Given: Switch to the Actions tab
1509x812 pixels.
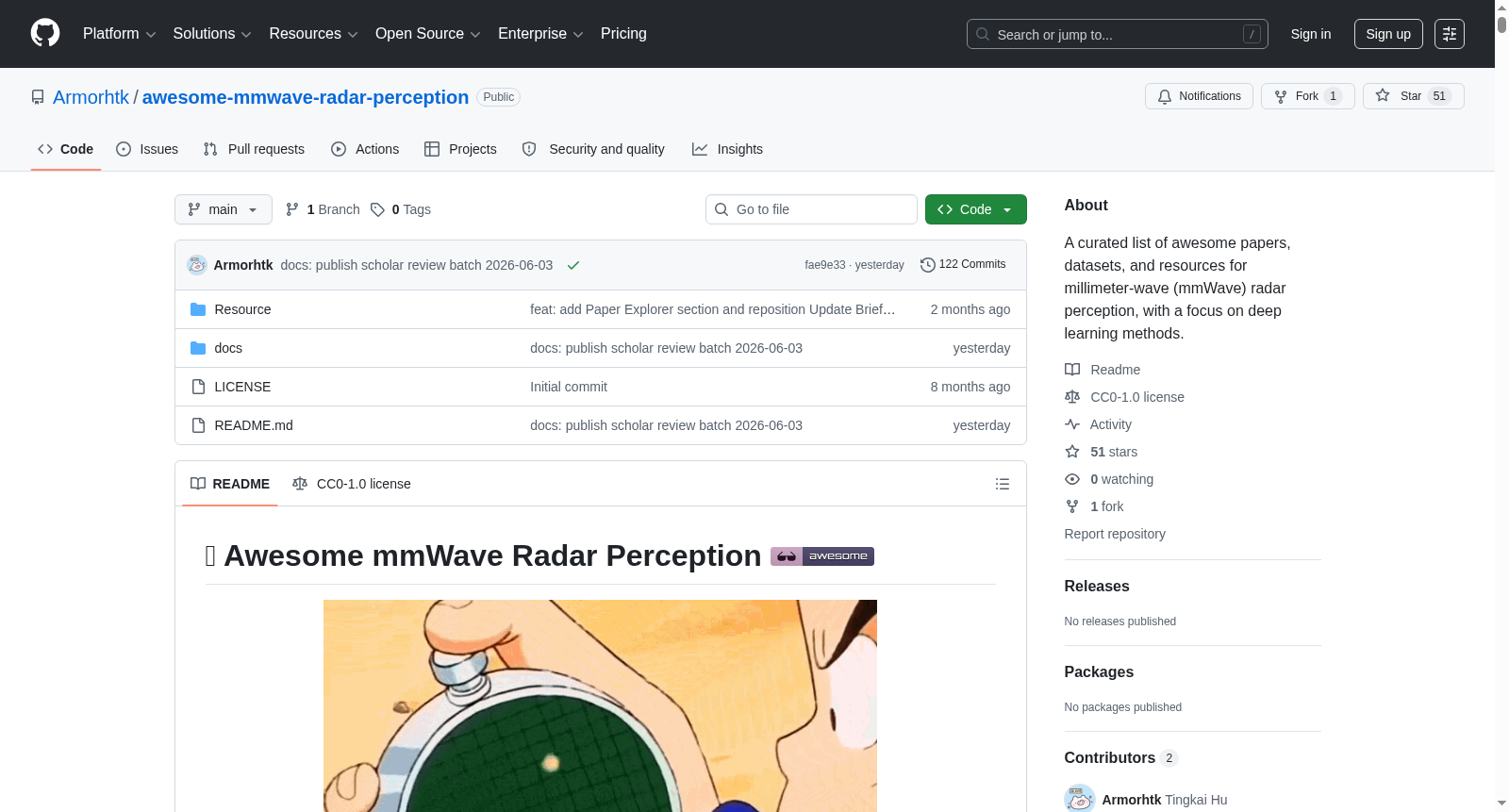Looking at the screenshot, I should (365, 149).
